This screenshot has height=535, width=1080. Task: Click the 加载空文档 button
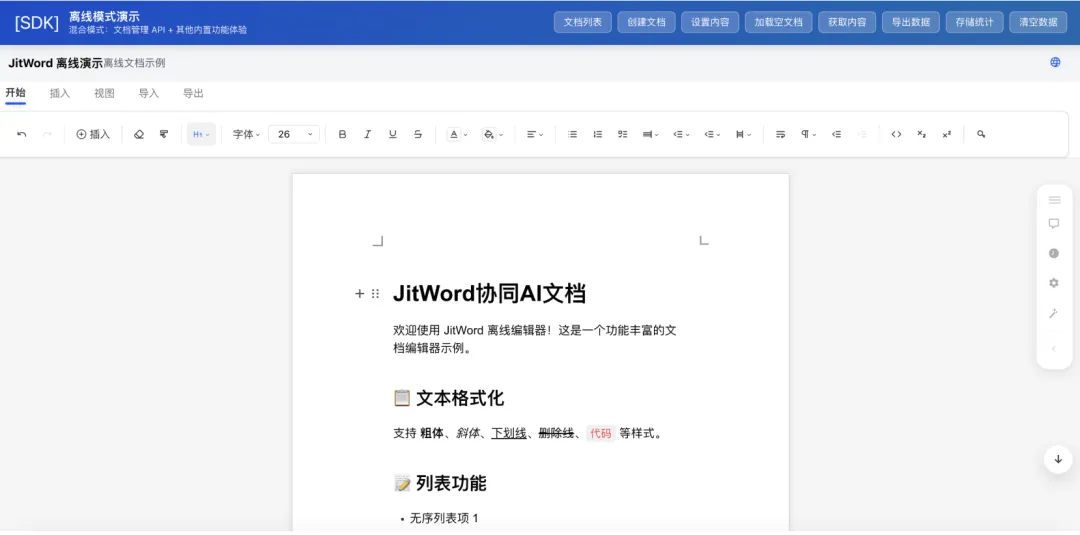tap(778, 22)
